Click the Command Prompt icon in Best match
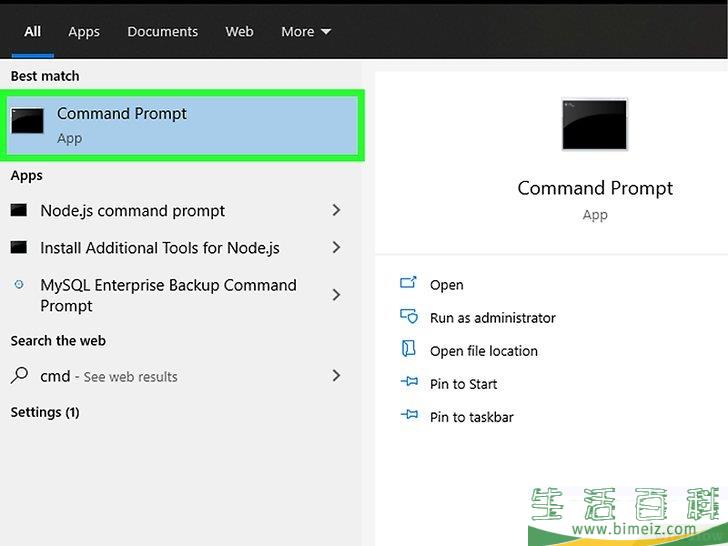The image size is (728, 546). click(28, 121)
